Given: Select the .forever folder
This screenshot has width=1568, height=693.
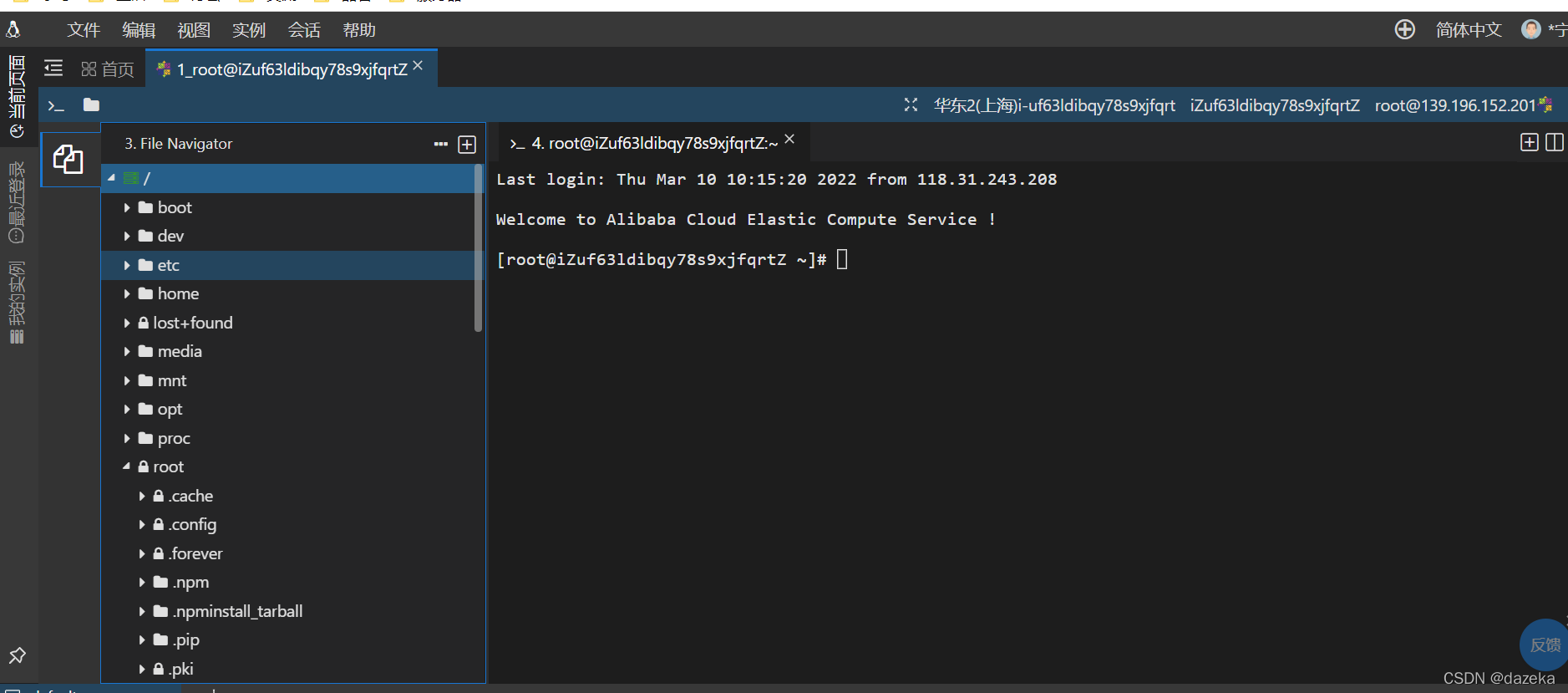Looking at the screenshot, I should click(292, 553).
